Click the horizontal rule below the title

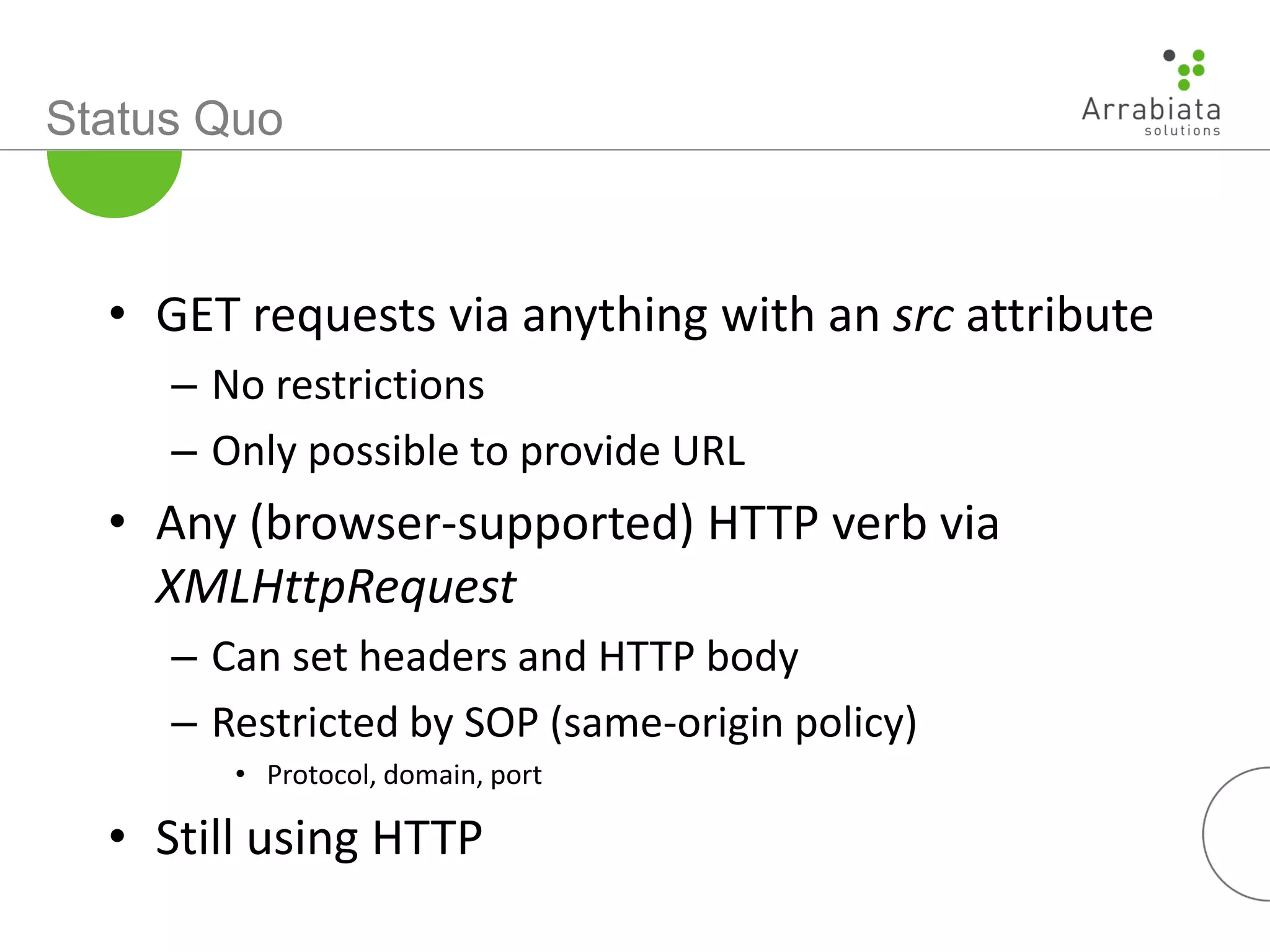tap(635, 149)
